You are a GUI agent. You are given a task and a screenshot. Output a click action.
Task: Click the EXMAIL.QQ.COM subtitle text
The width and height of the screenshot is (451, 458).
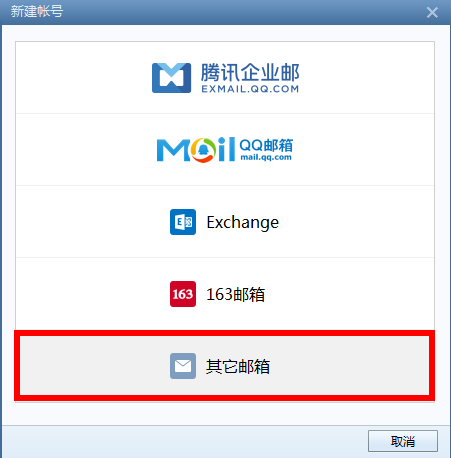pyautogui.click(x=250, y=89)
